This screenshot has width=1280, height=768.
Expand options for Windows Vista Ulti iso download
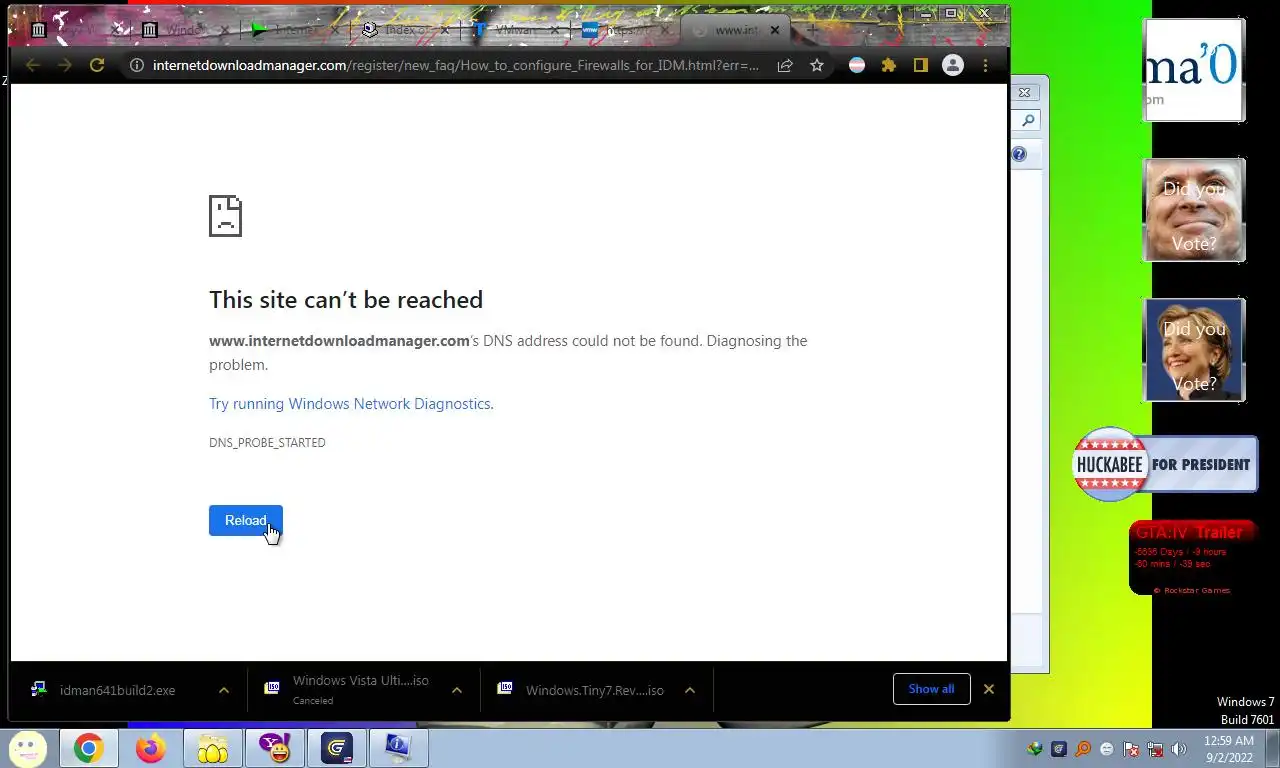(x=456, y=690)
